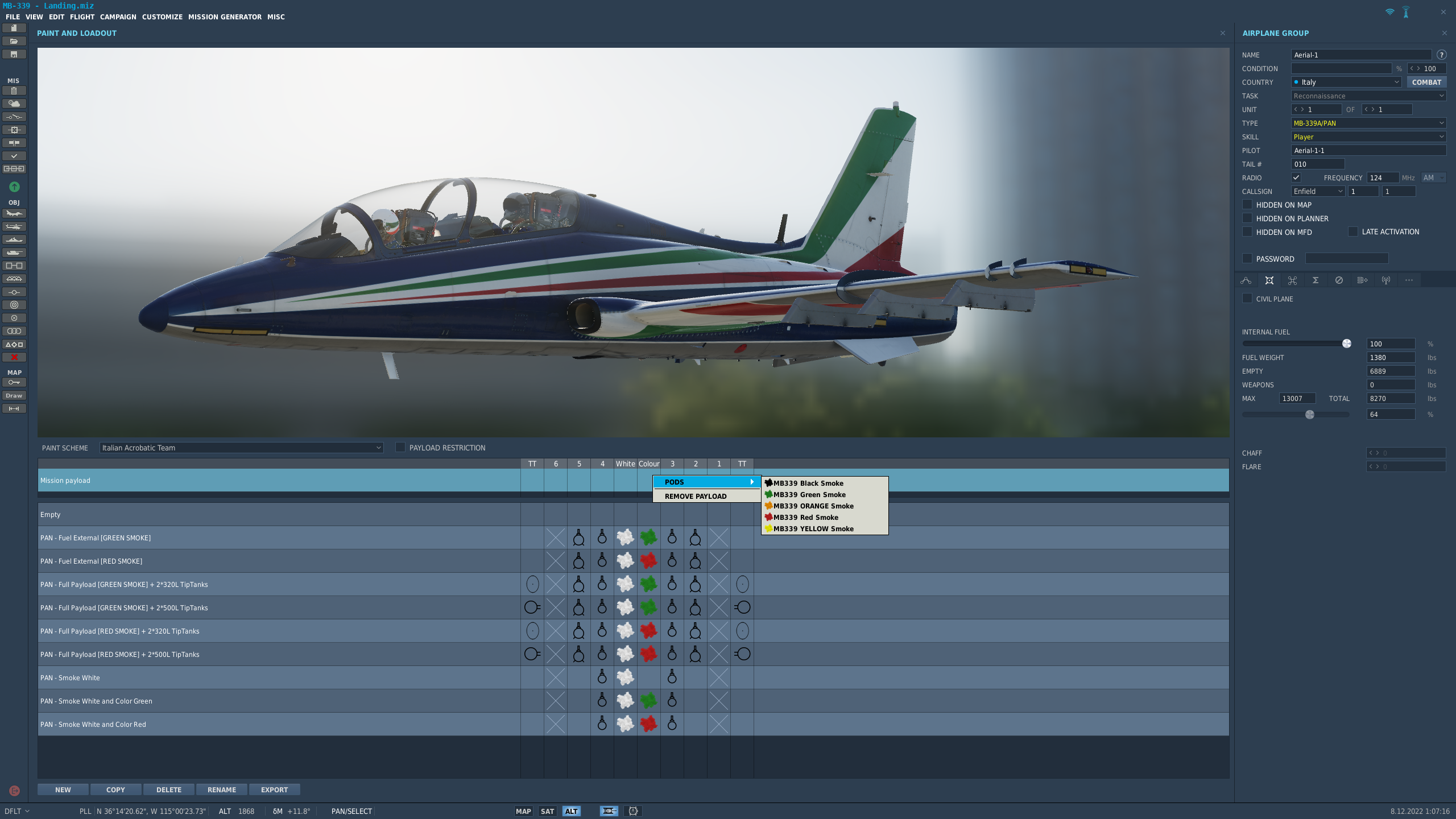Select REMOVE PAYLOAD in the context menu

(696, 496)
